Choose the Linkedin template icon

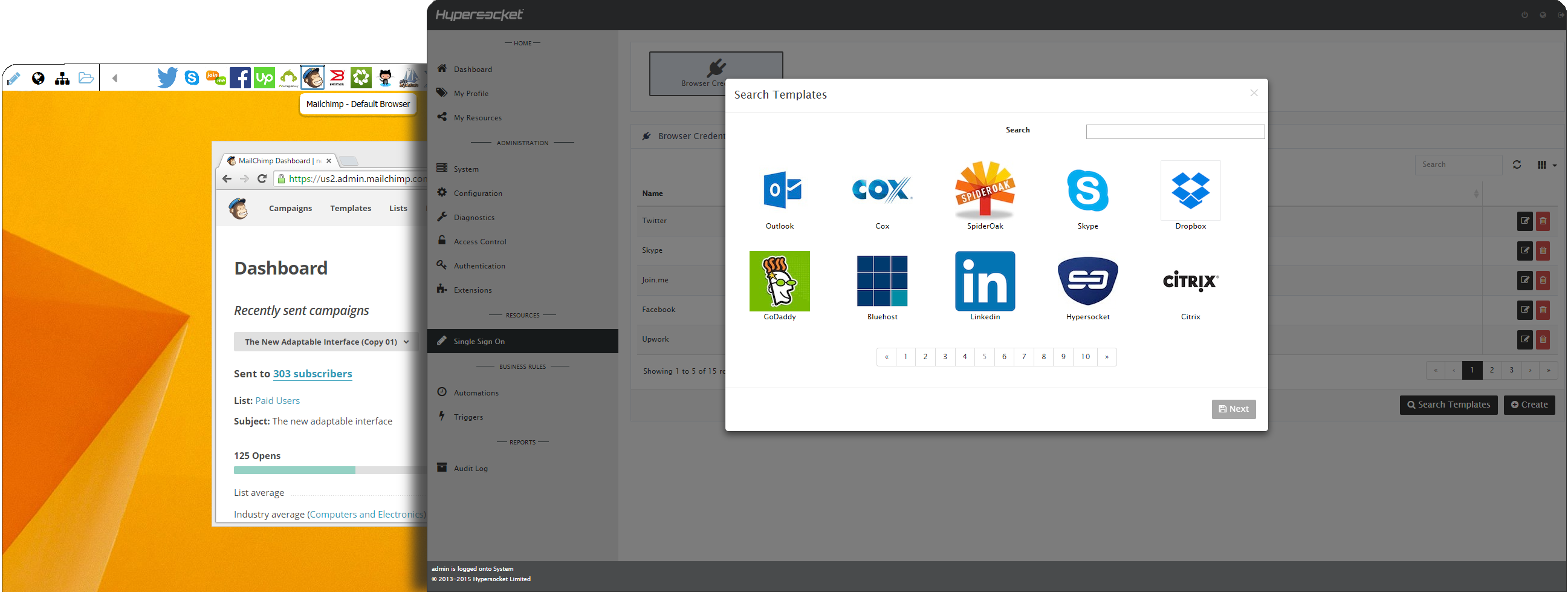pyautogui.click(x=985, y=281)
